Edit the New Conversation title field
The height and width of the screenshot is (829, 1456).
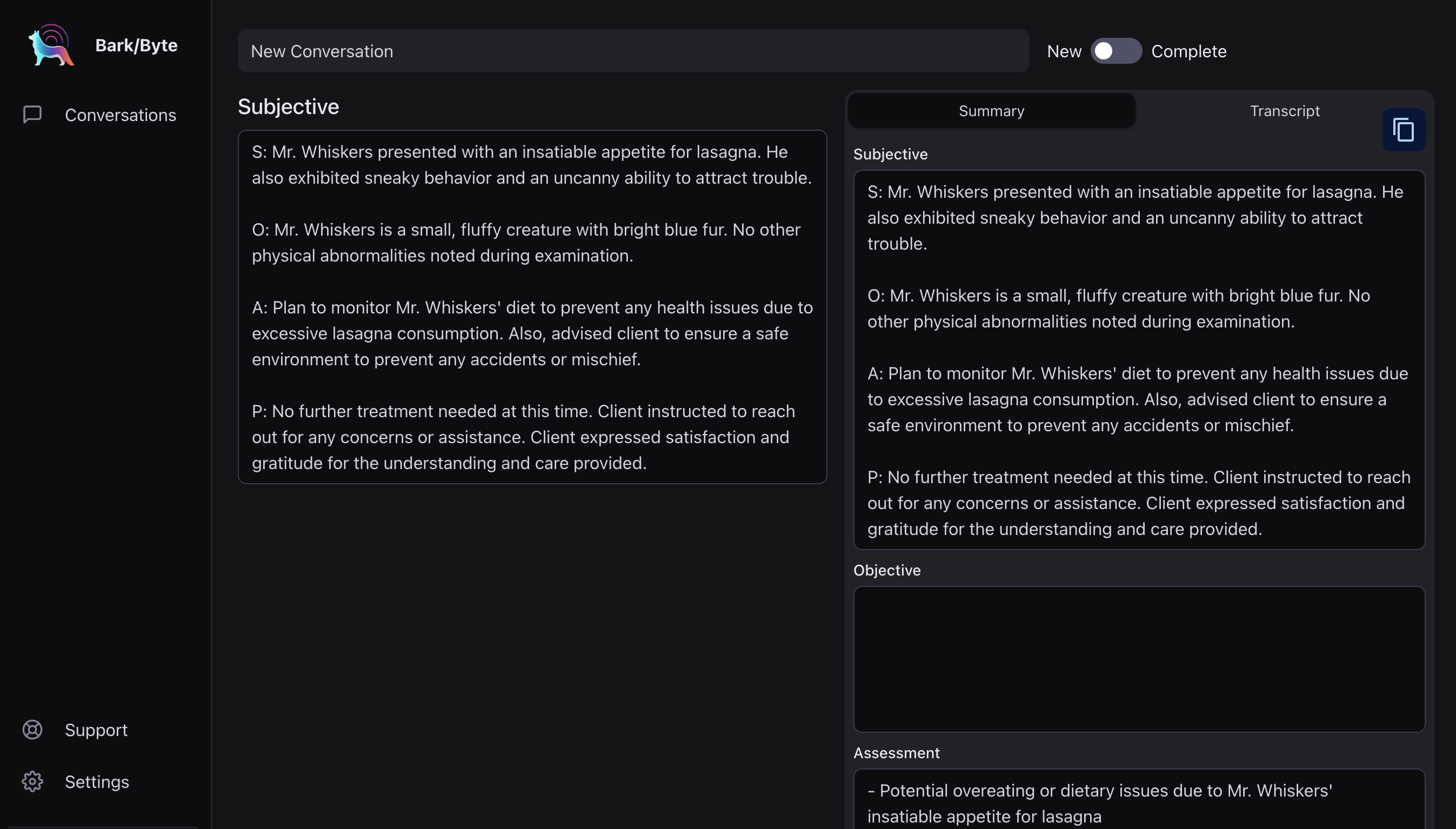point(633,51)
